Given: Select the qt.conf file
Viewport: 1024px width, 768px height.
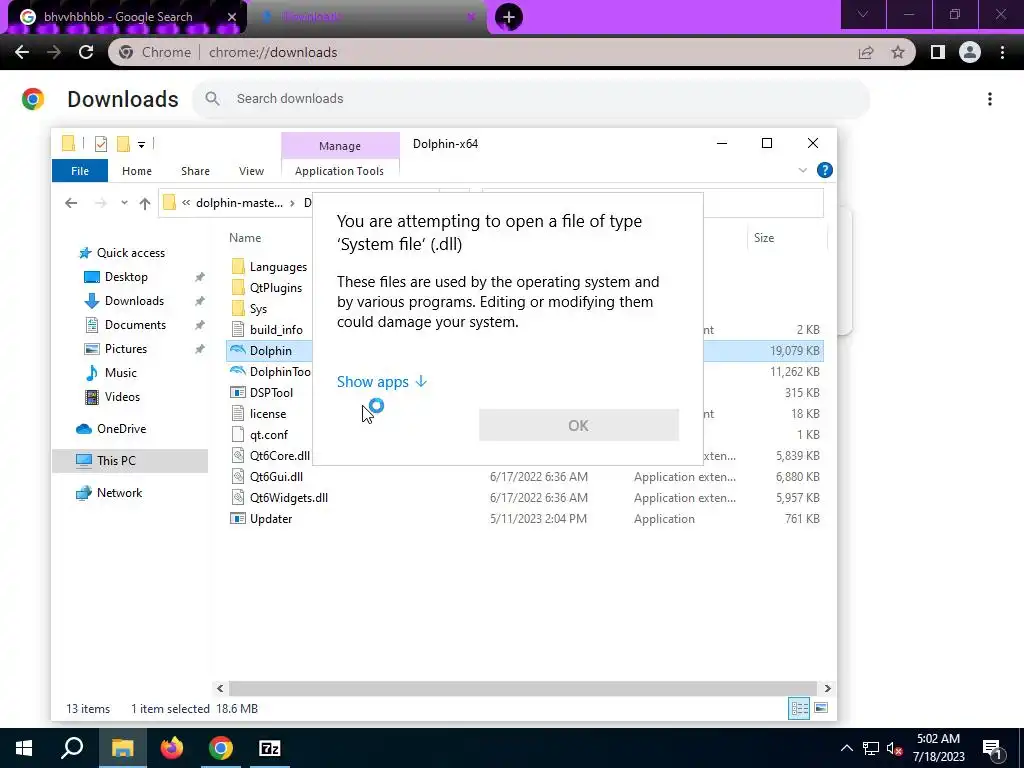Looking at the screenshot, I should tap(268, 434).
